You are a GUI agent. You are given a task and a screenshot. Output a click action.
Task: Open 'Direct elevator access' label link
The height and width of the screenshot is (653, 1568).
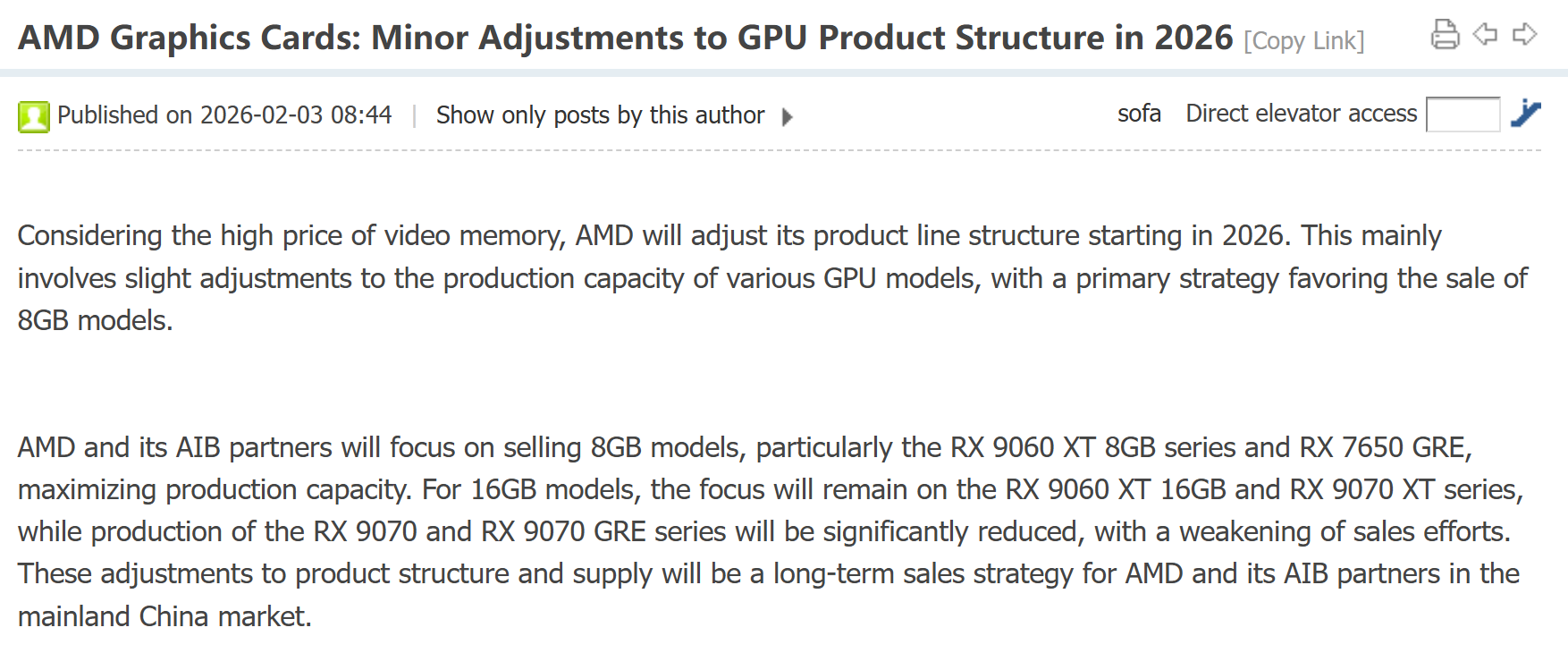[1301, 114]
